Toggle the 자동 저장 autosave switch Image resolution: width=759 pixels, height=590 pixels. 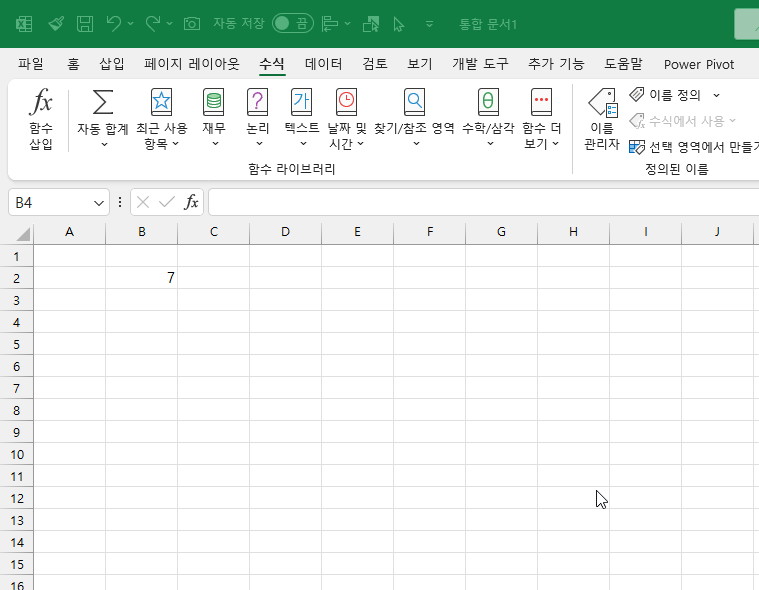pyautogui.click(x=292, y=23)
